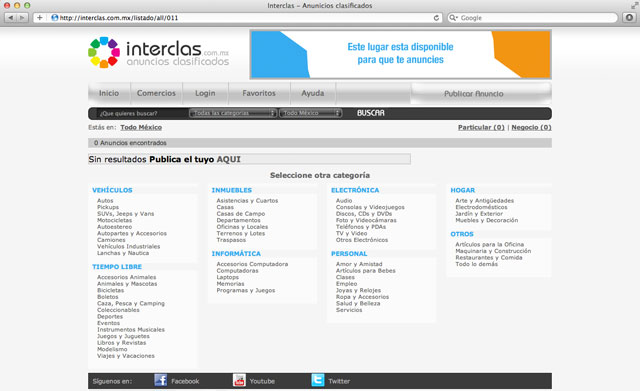Open the Ayuda menu tab
The image size is (640, 391).
coord(313,93)
